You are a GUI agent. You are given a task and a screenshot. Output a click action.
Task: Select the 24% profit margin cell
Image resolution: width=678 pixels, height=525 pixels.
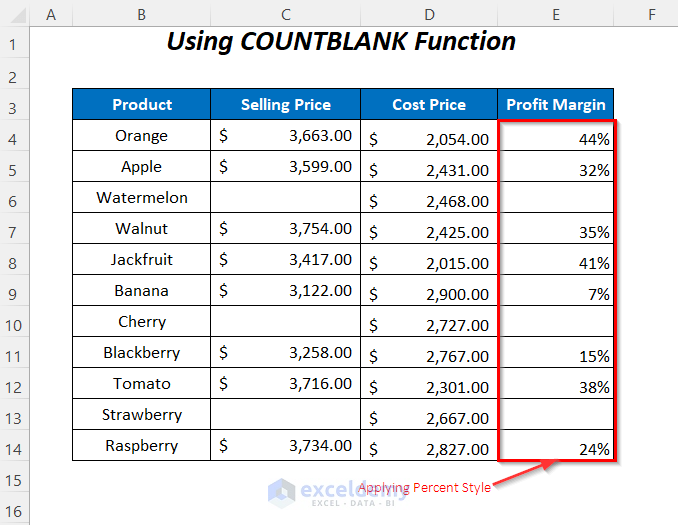[x=556, y=445]
